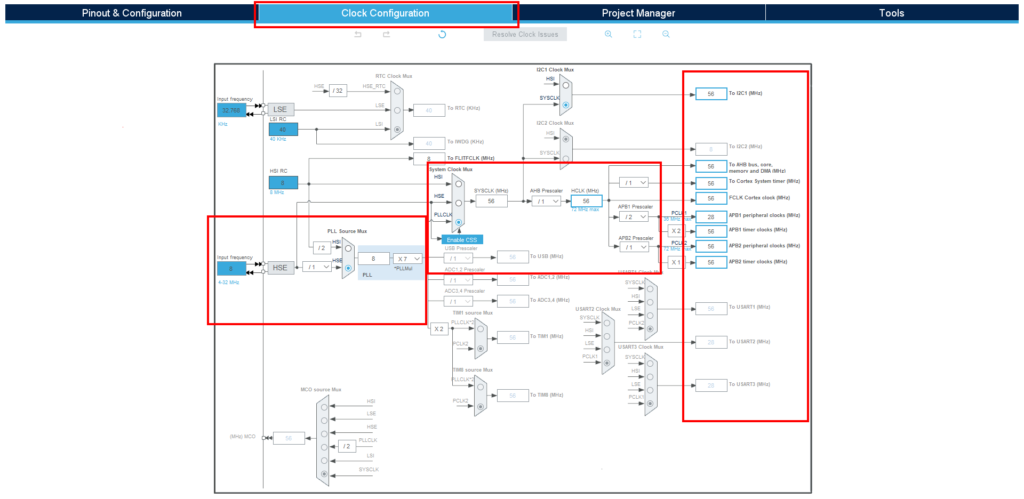Click the redo arrow icon
The image size is (1024, 499).
(x=387, y=34)
